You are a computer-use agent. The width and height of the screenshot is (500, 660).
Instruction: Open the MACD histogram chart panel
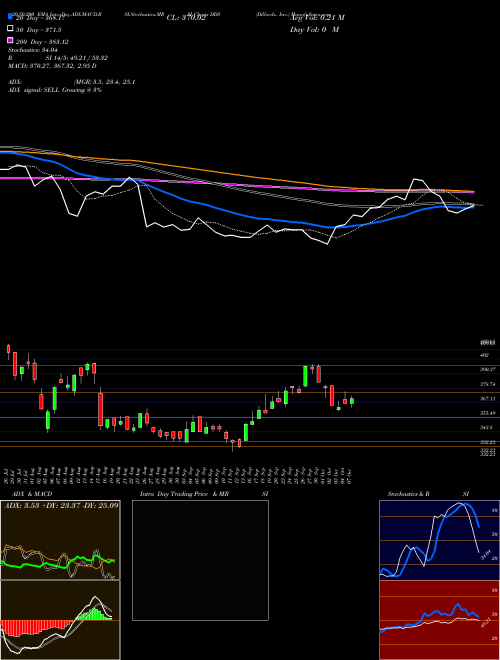pos(60,620)
